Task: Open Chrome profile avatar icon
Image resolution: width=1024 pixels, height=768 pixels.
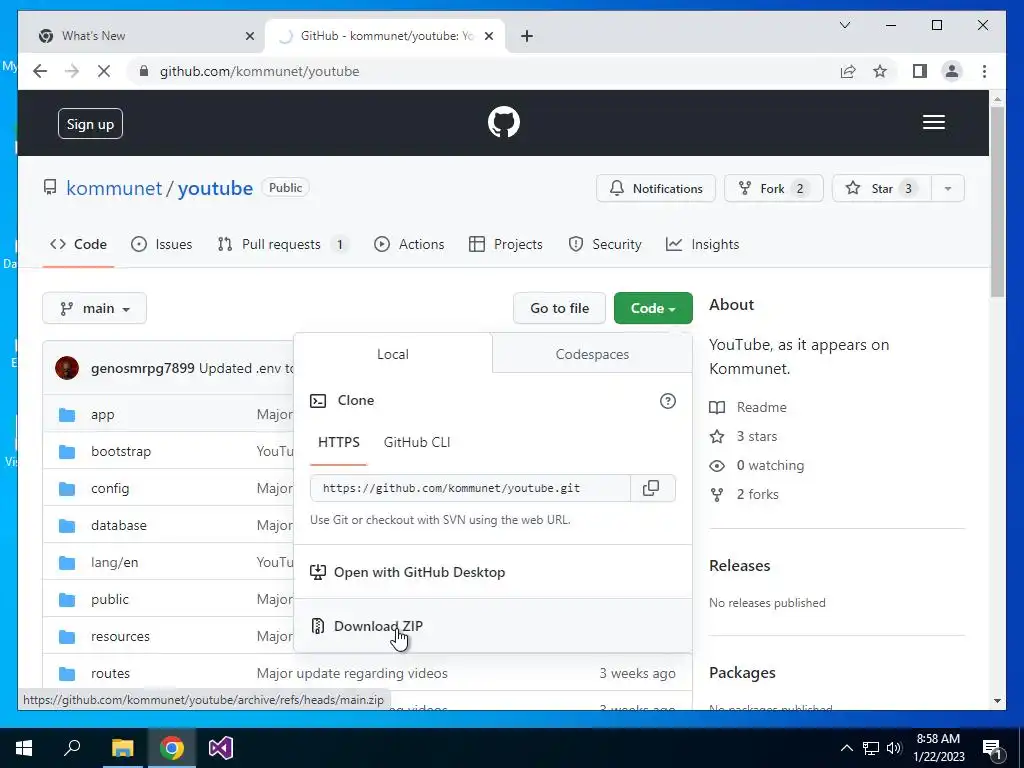Action: [952, 71]
